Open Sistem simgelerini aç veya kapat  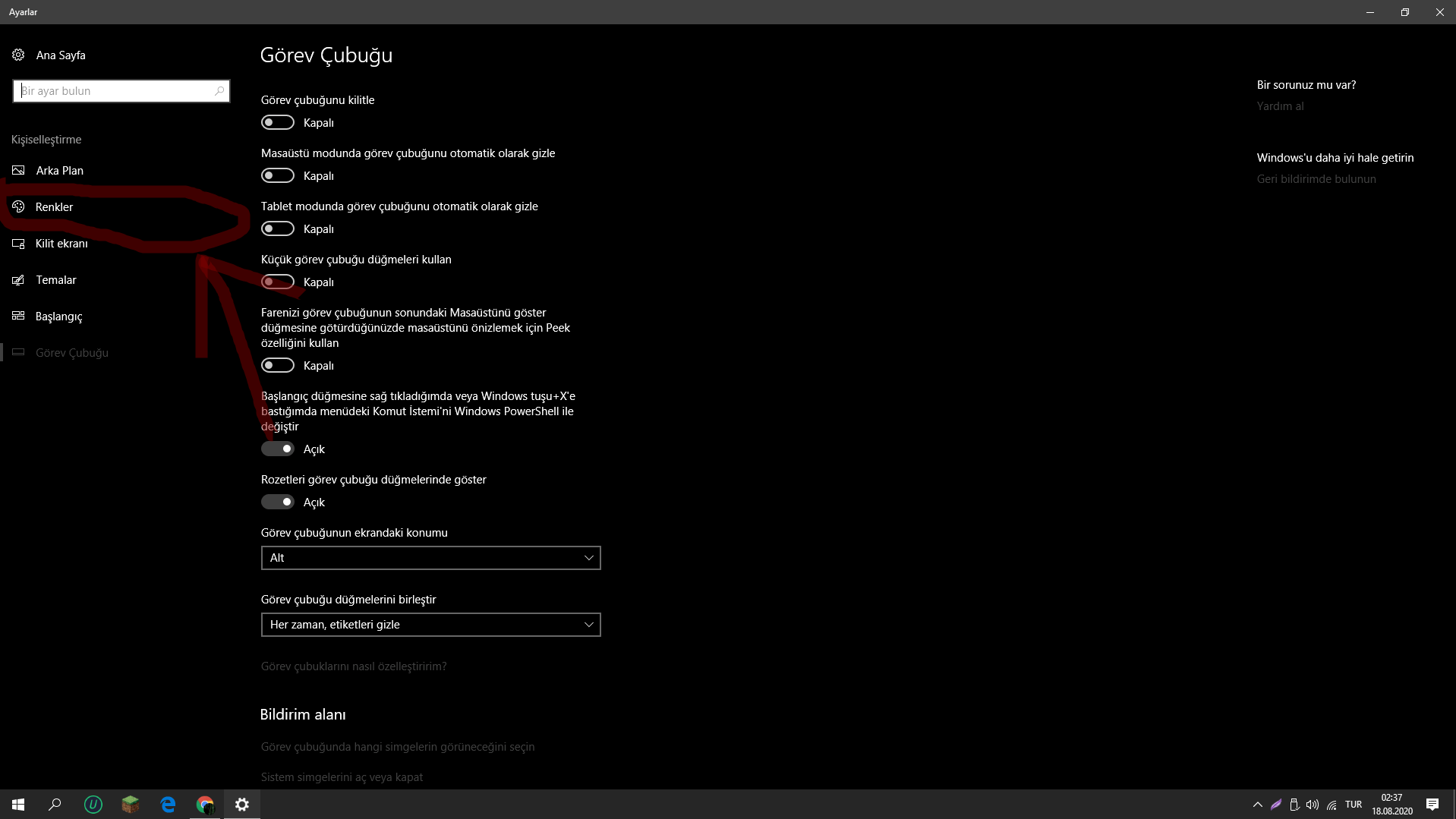point(342,777)
